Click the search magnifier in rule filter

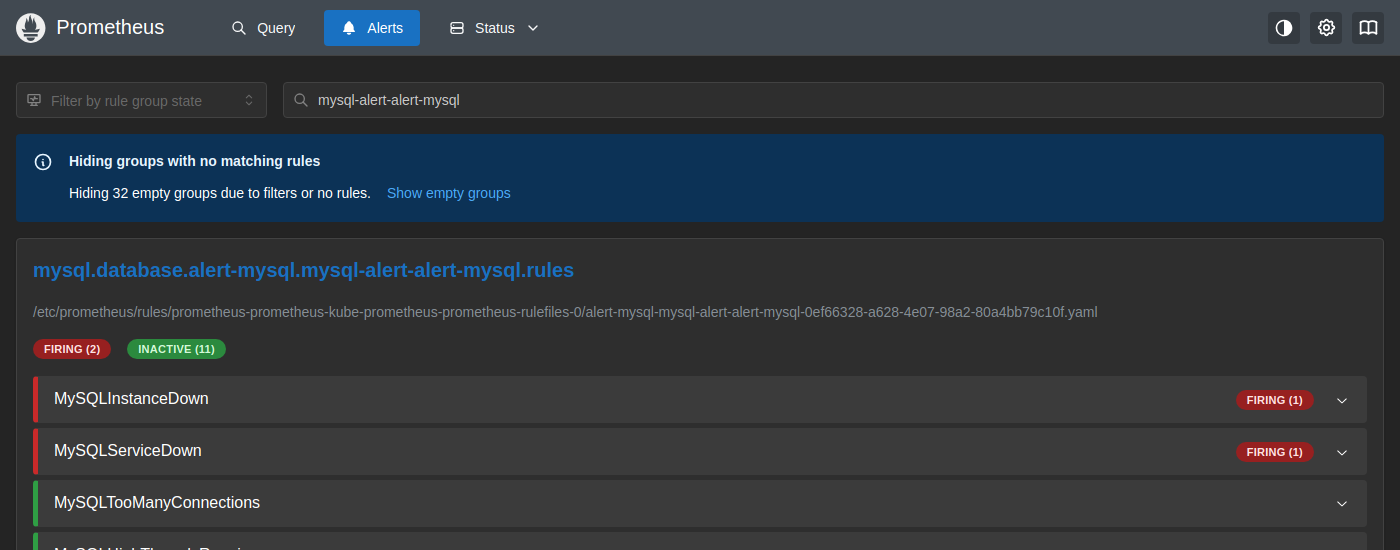pyautogui.click(x=300, y=100)
